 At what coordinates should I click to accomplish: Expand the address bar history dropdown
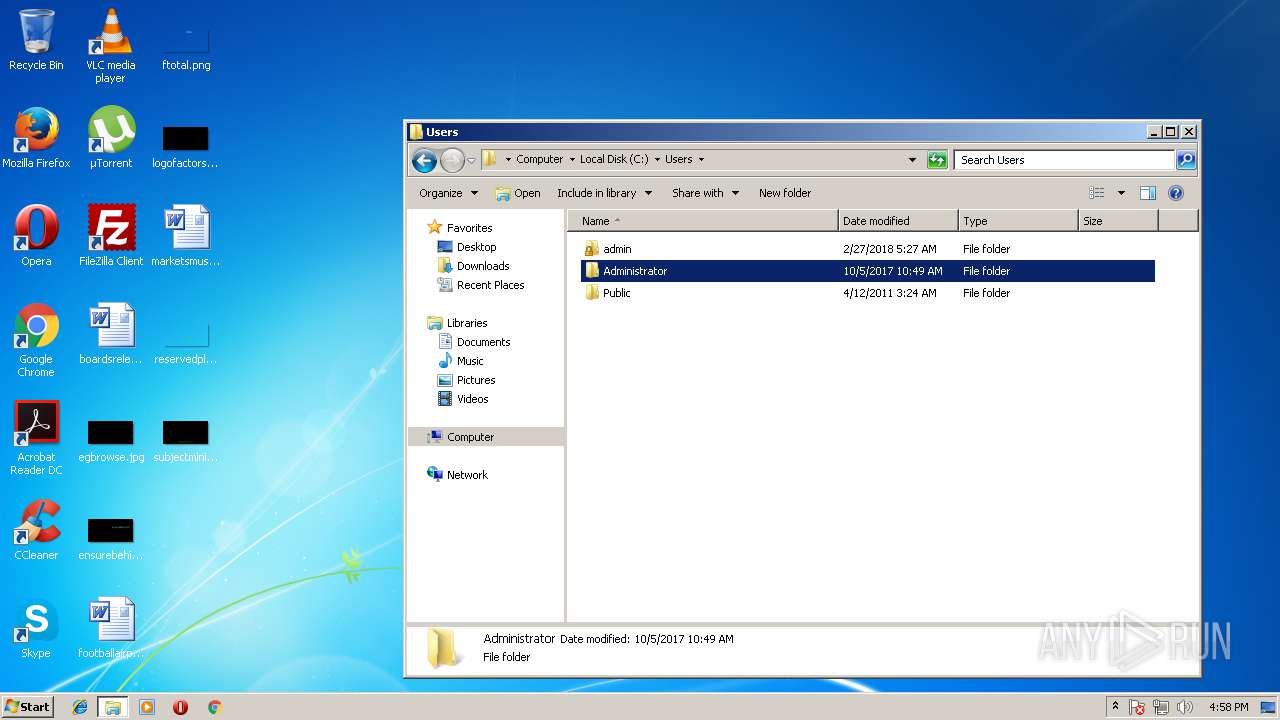(912, 160)
